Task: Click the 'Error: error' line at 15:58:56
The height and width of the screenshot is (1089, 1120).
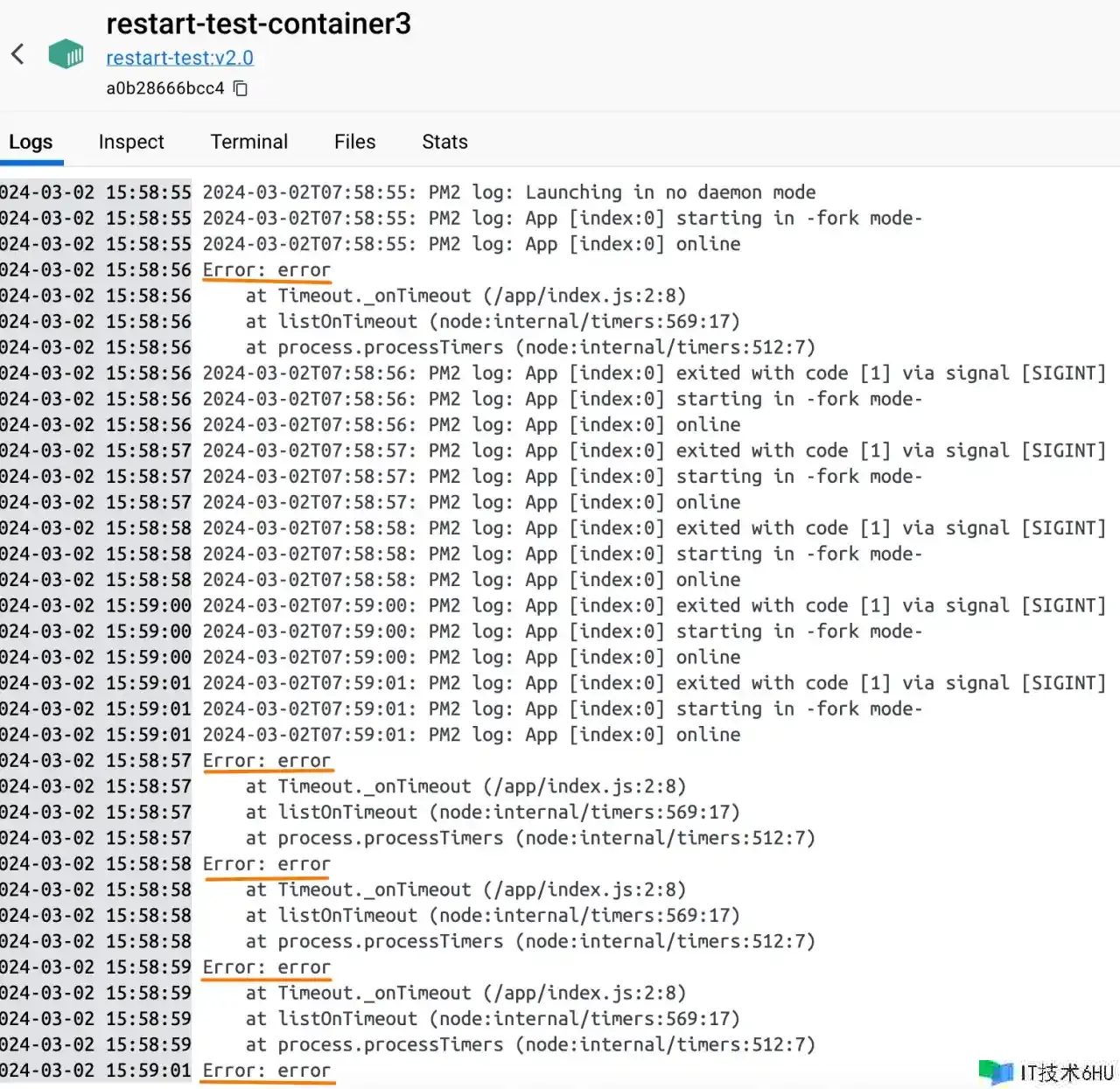Action: click(x=267, y=270)
